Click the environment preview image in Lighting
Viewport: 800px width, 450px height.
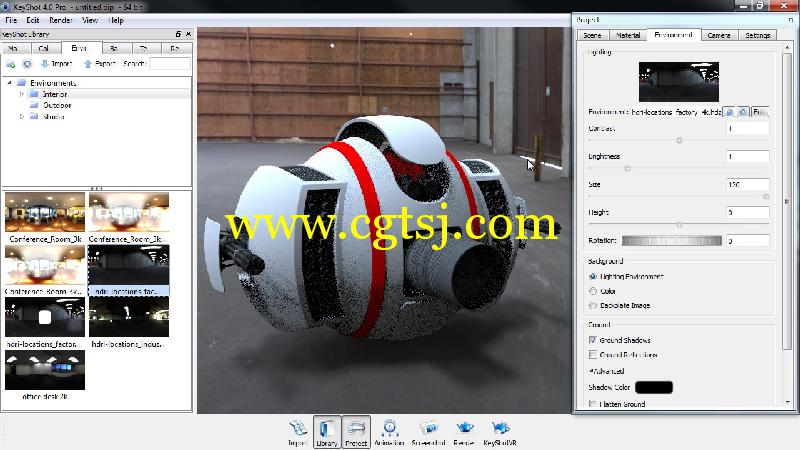pyautogui.click(x=679, y=82)
